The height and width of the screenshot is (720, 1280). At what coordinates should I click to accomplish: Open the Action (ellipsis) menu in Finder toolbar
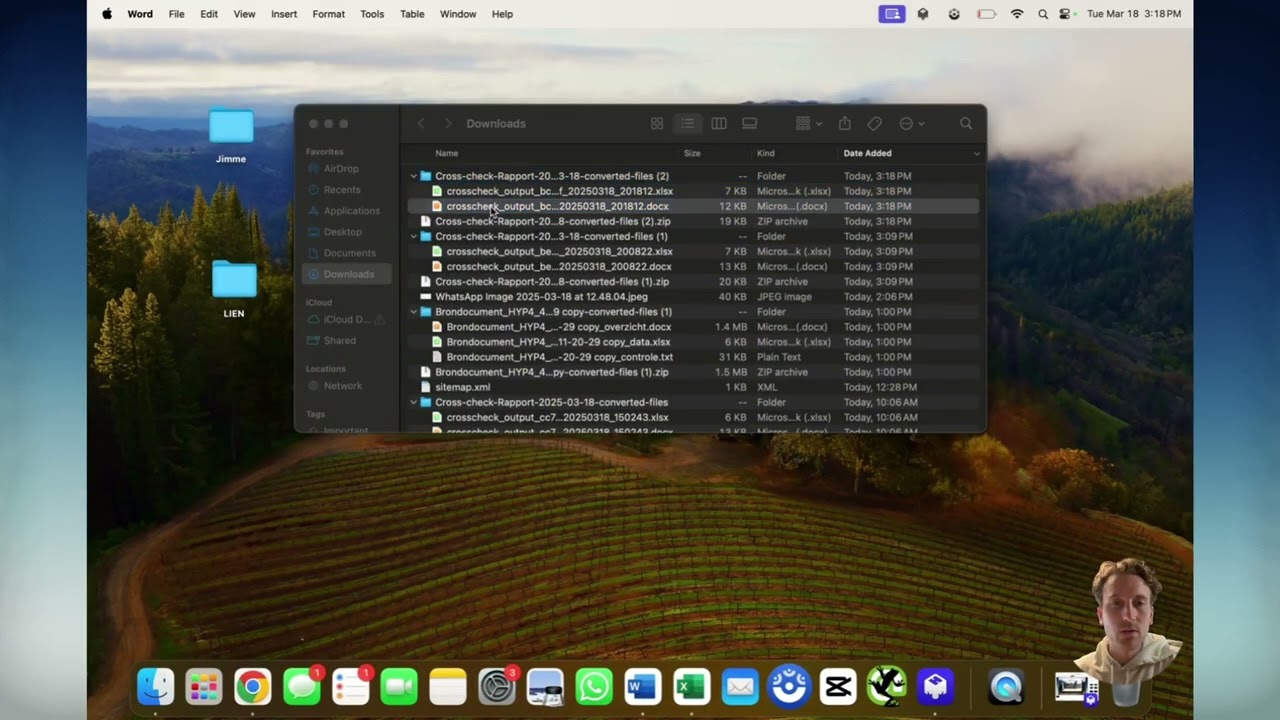point(911,123)
